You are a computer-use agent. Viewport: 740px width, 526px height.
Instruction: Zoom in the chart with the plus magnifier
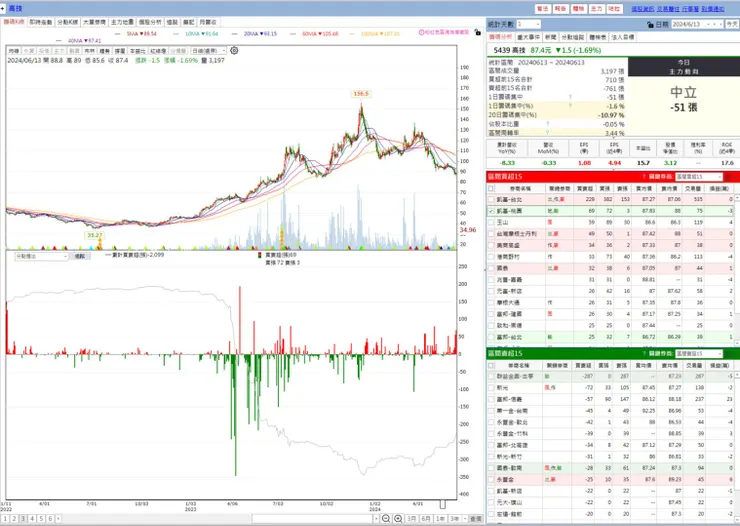point(398,518)
